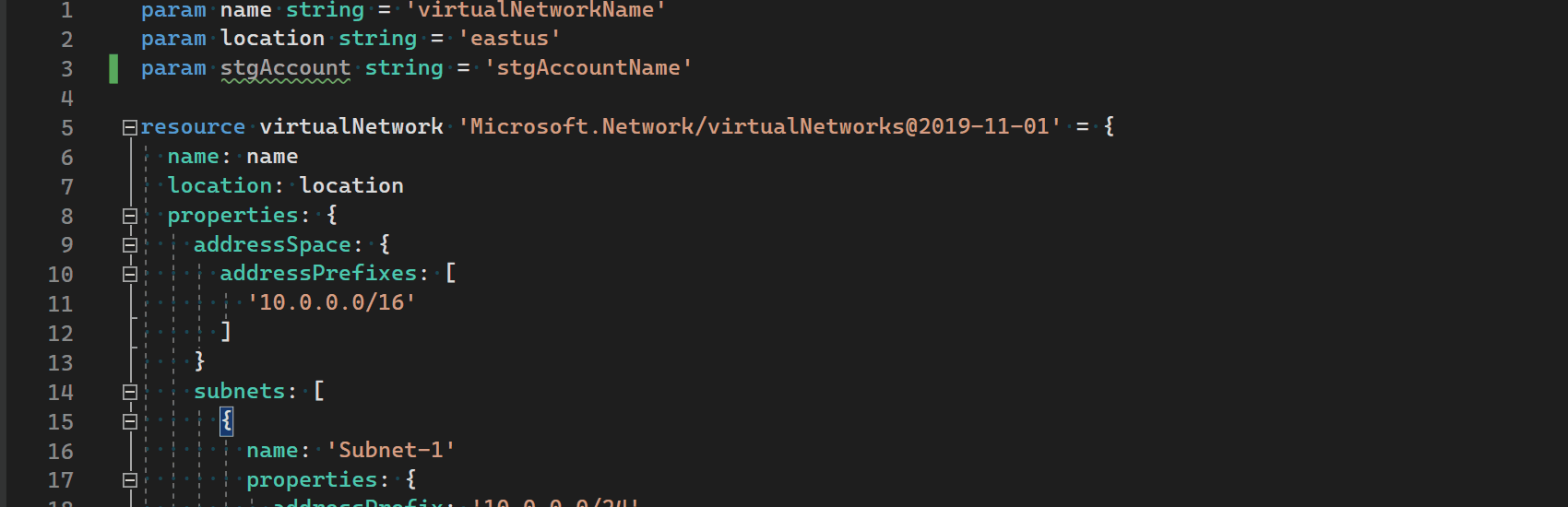Click the resource type 'Microsoft.Network/virtualNetworks@2019-11-01'
Screen dimensions: 1568x507
759,126
